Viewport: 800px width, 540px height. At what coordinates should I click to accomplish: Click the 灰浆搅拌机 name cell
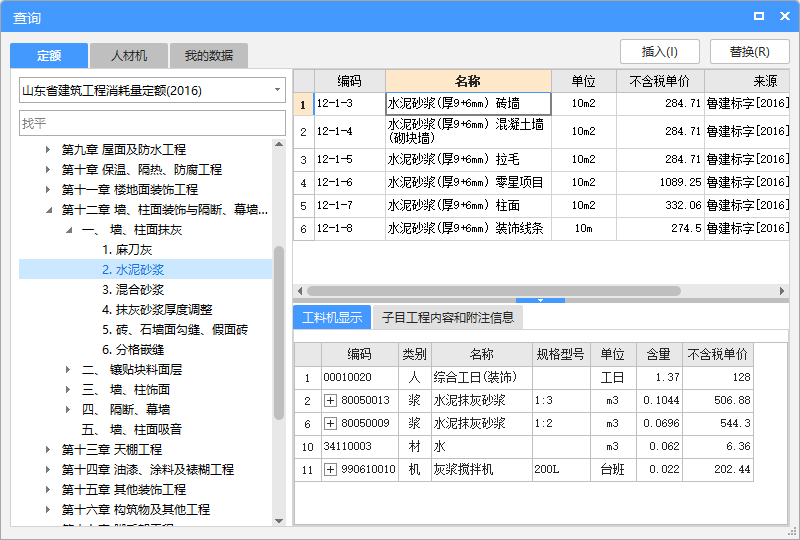tap(482, 470)
